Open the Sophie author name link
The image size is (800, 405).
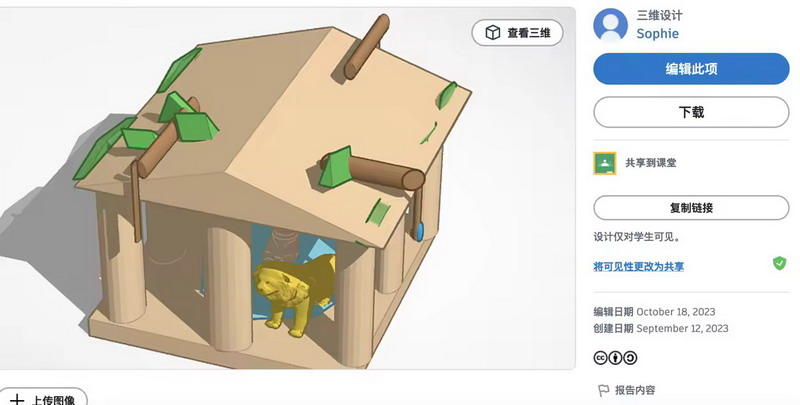(x=657, y=34)
